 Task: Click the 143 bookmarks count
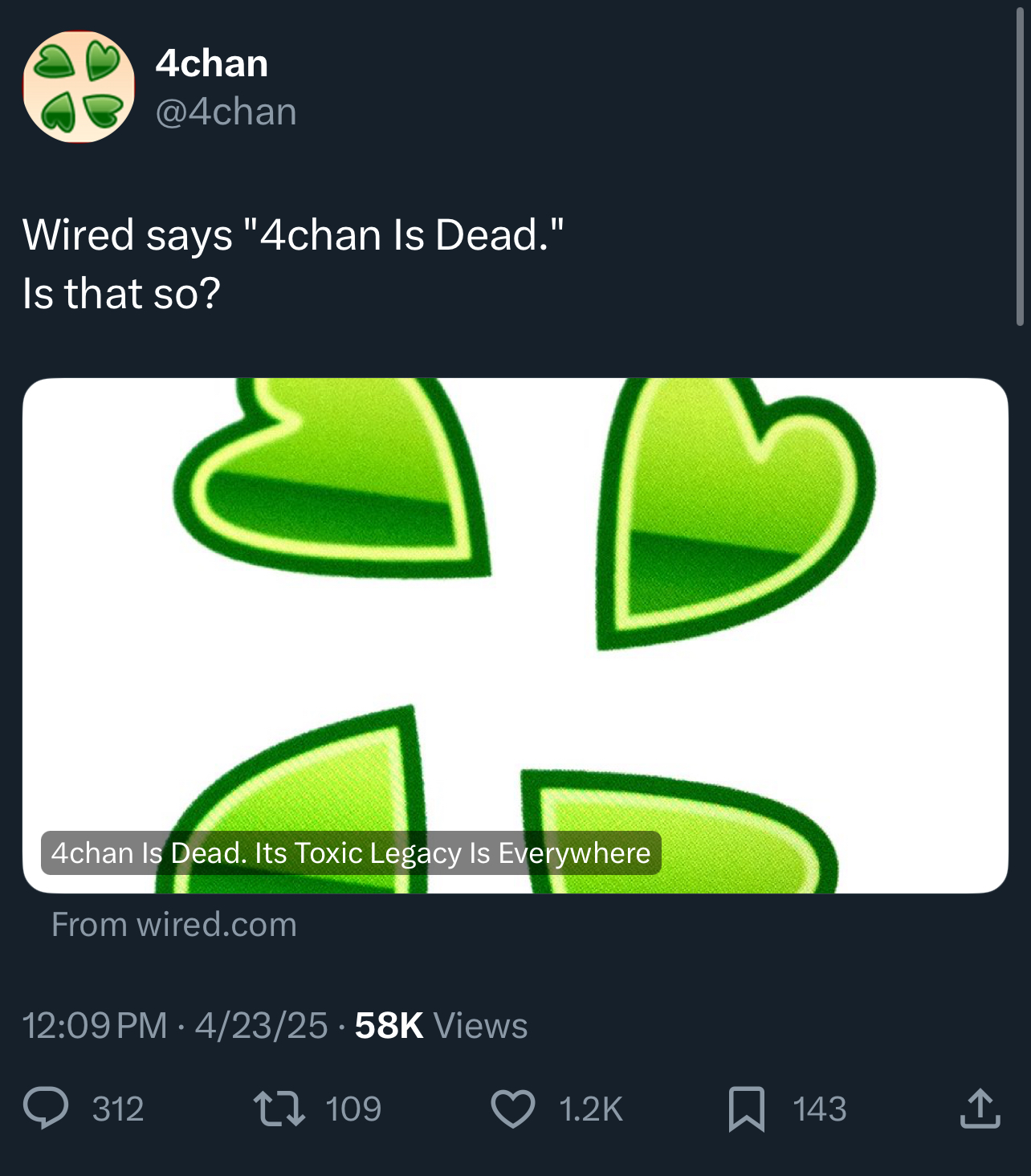(x=819, y=1109)
